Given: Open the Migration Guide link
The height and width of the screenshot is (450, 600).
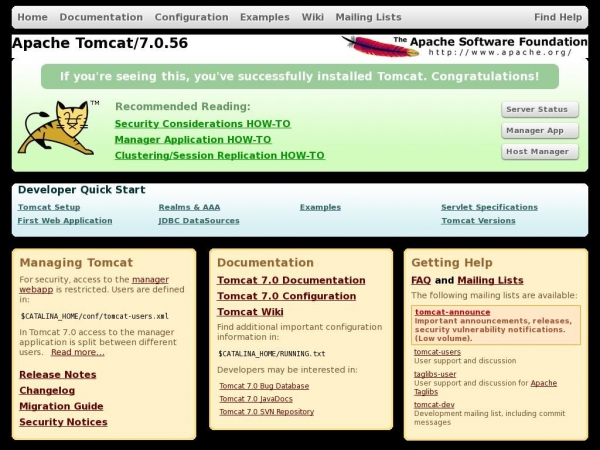Looking at the screenshot, I should (x=61, y=406).
